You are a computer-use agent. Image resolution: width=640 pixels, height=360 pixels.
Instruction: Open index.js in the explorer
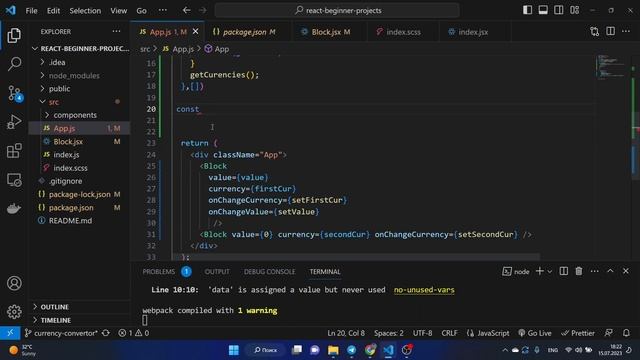coord(80,155)
